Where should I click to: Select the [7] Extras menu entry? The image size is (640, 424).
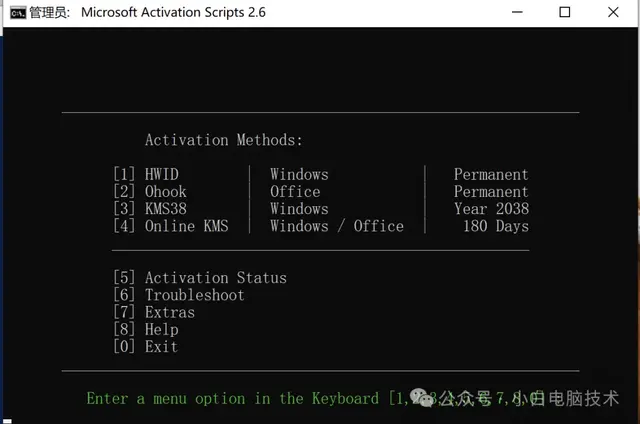coord(154,312)
